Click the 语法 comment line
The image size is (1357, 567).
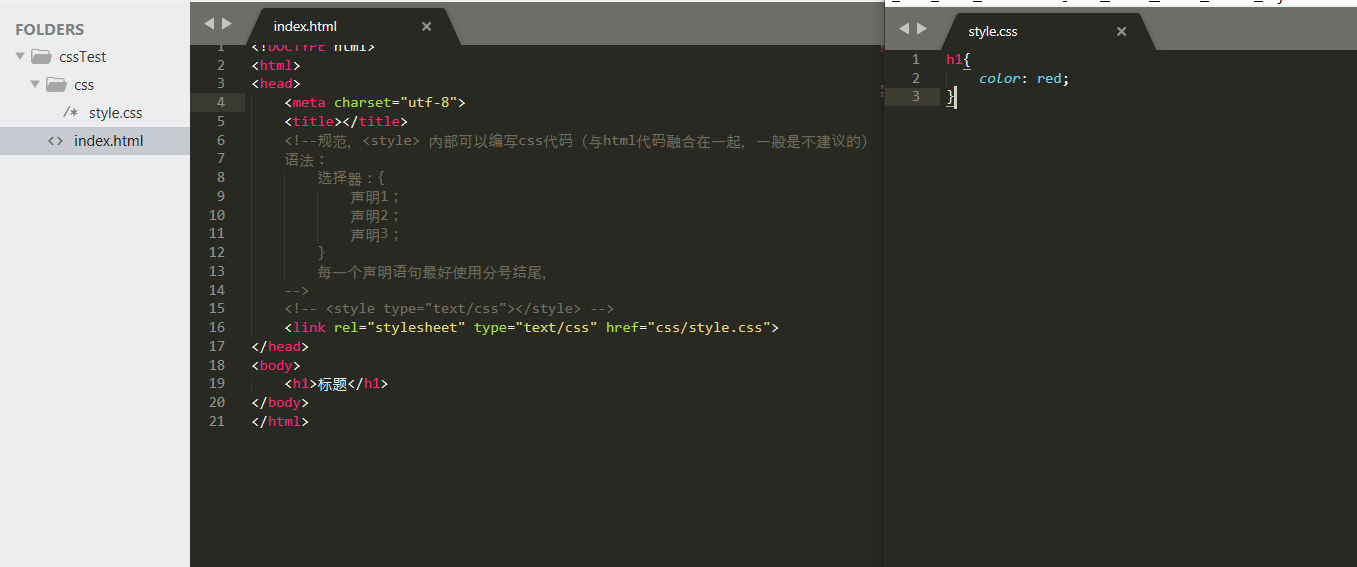pos(305,159)
